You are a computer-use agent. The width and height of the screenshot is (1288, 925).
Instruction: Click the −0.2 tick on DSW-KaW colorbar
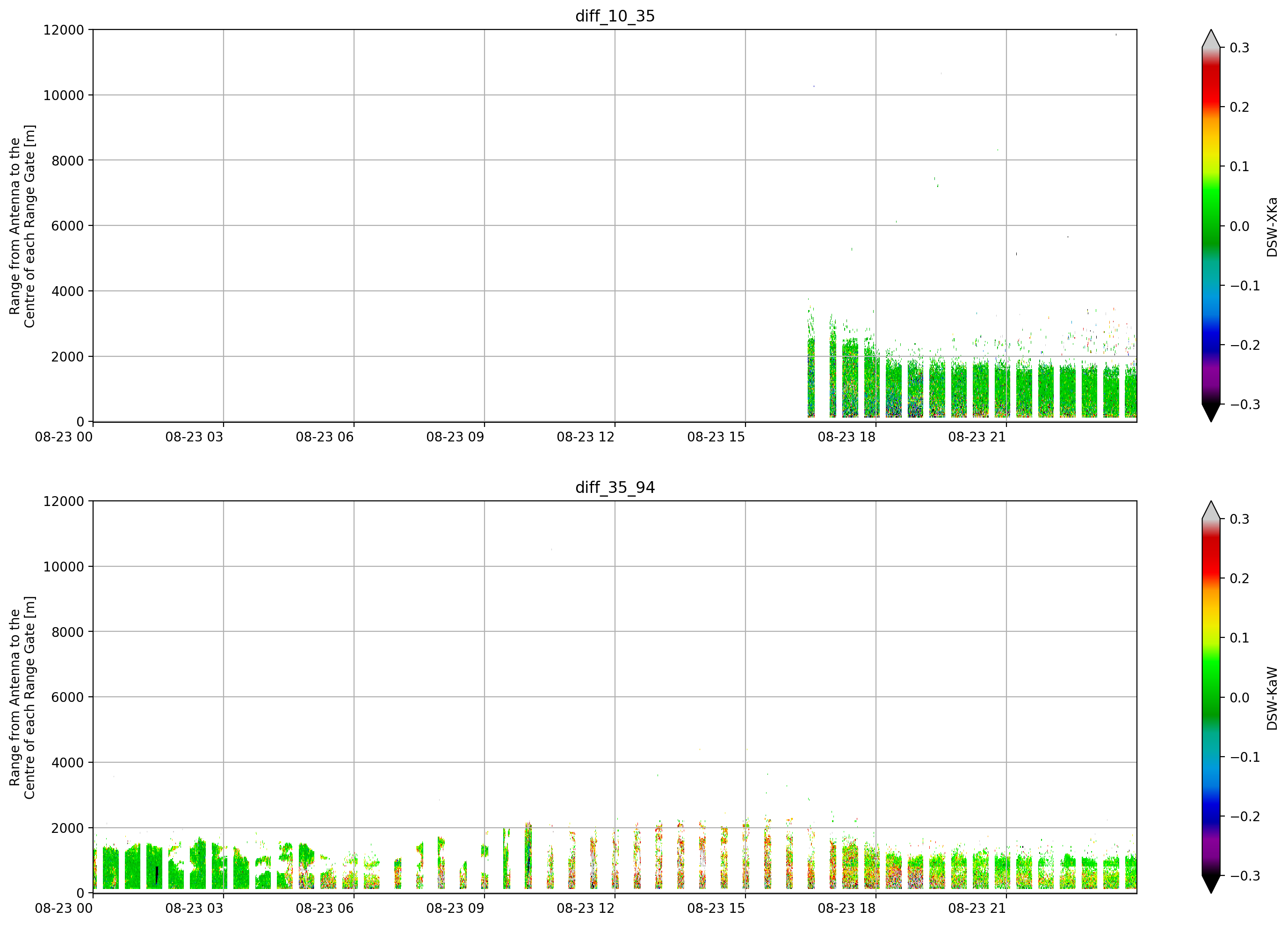tap(1245, 817)
